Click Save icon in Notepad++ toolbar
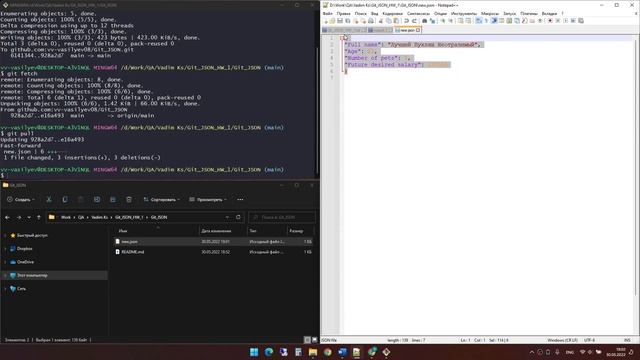The image size is (640, 360). [x=340, y=21]
